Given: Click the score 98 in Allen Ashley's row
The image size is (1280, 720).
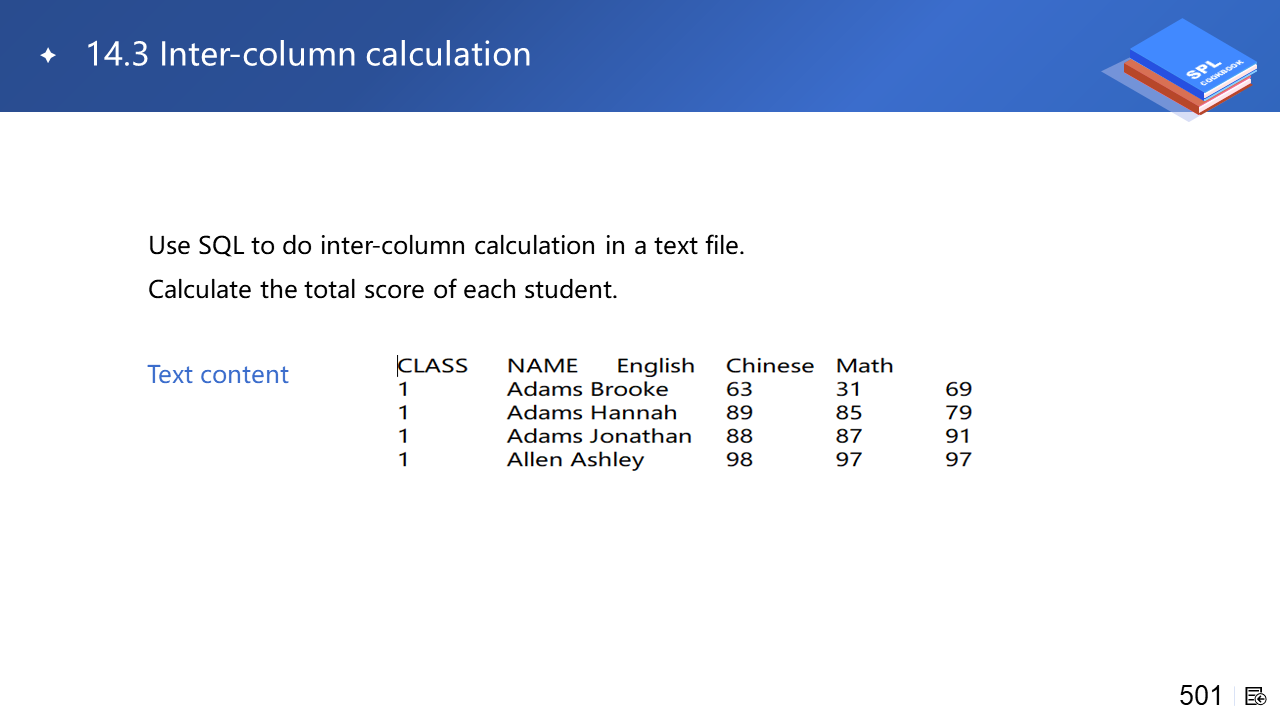Looking at the screenshot, I should pos(739,460).
